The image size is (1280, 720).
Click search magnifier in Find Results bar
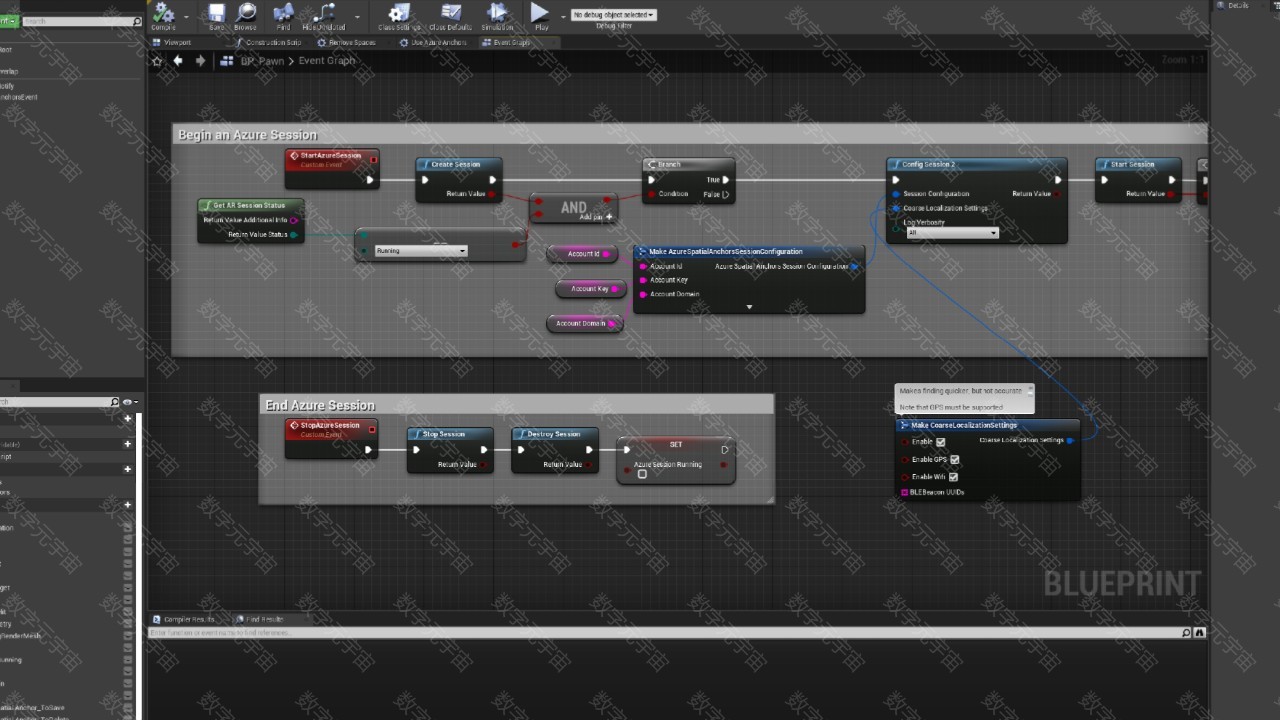click(x=1186, y=633)
